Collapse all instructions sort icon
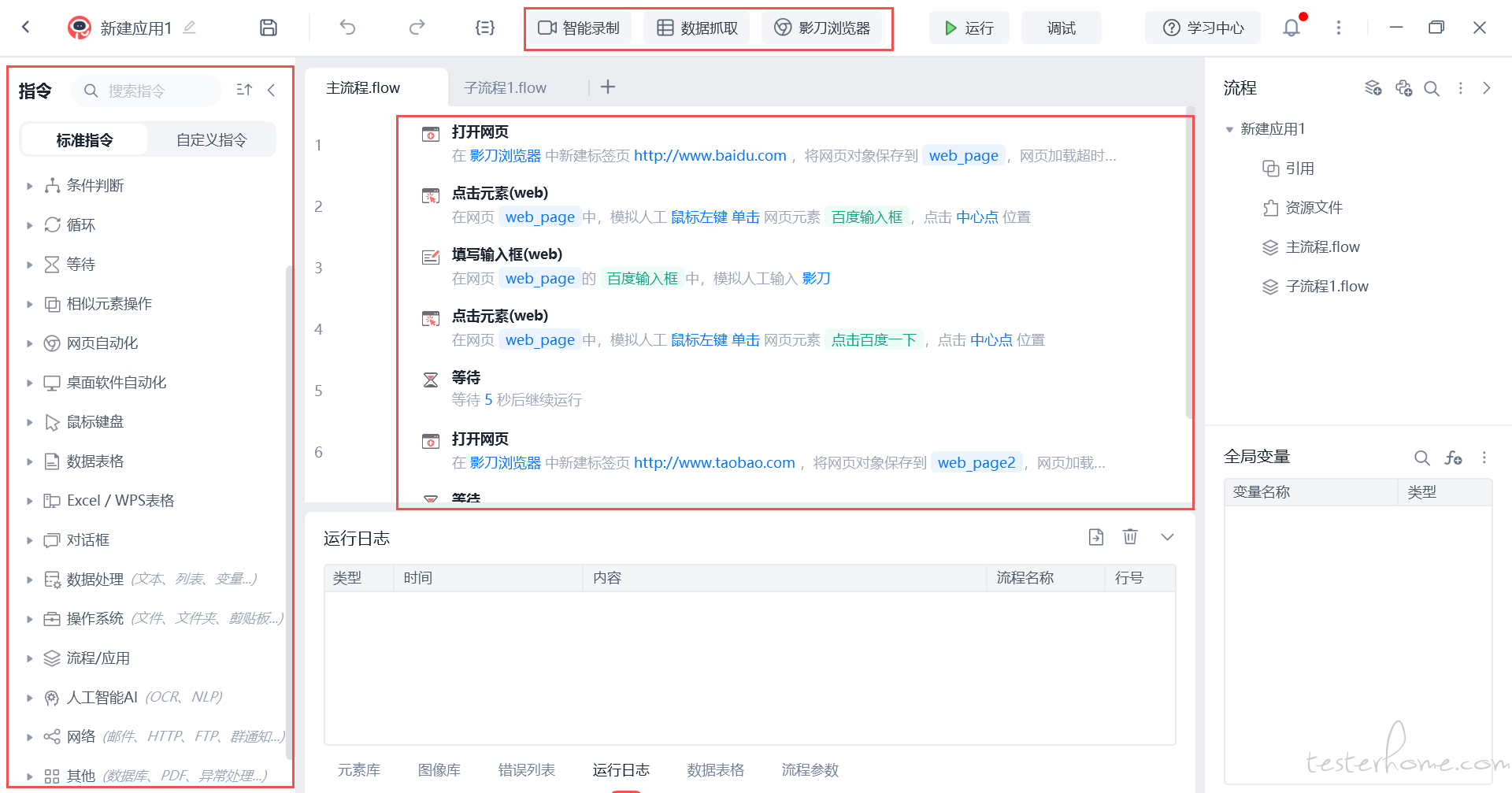1512x793 pixels. pos(244,90)
